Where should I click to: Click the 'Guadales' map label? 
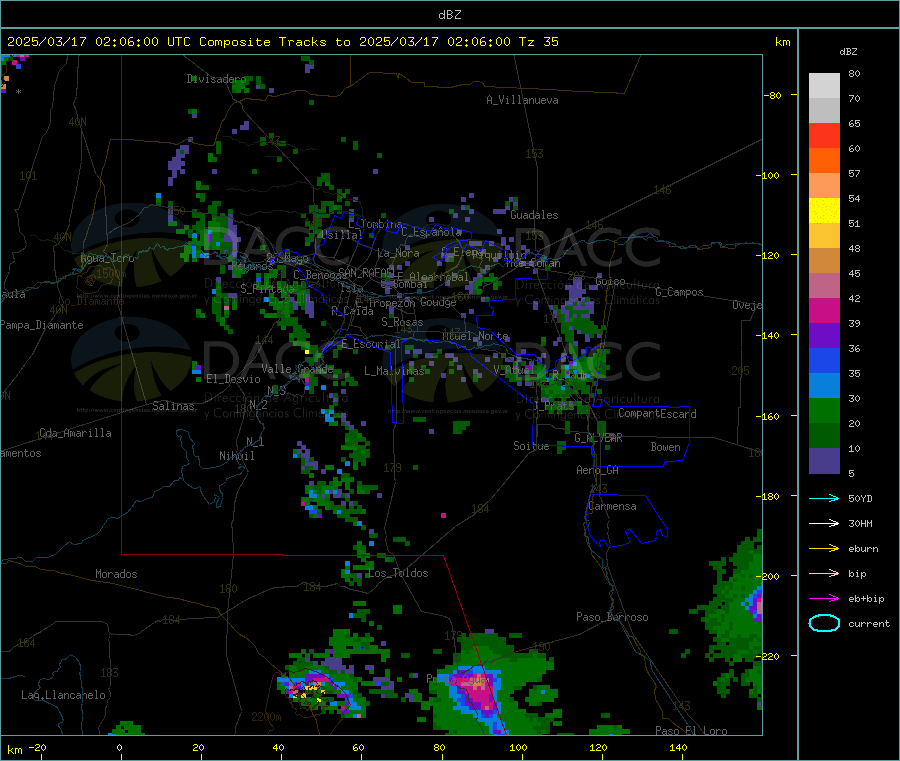pos(534,215)
